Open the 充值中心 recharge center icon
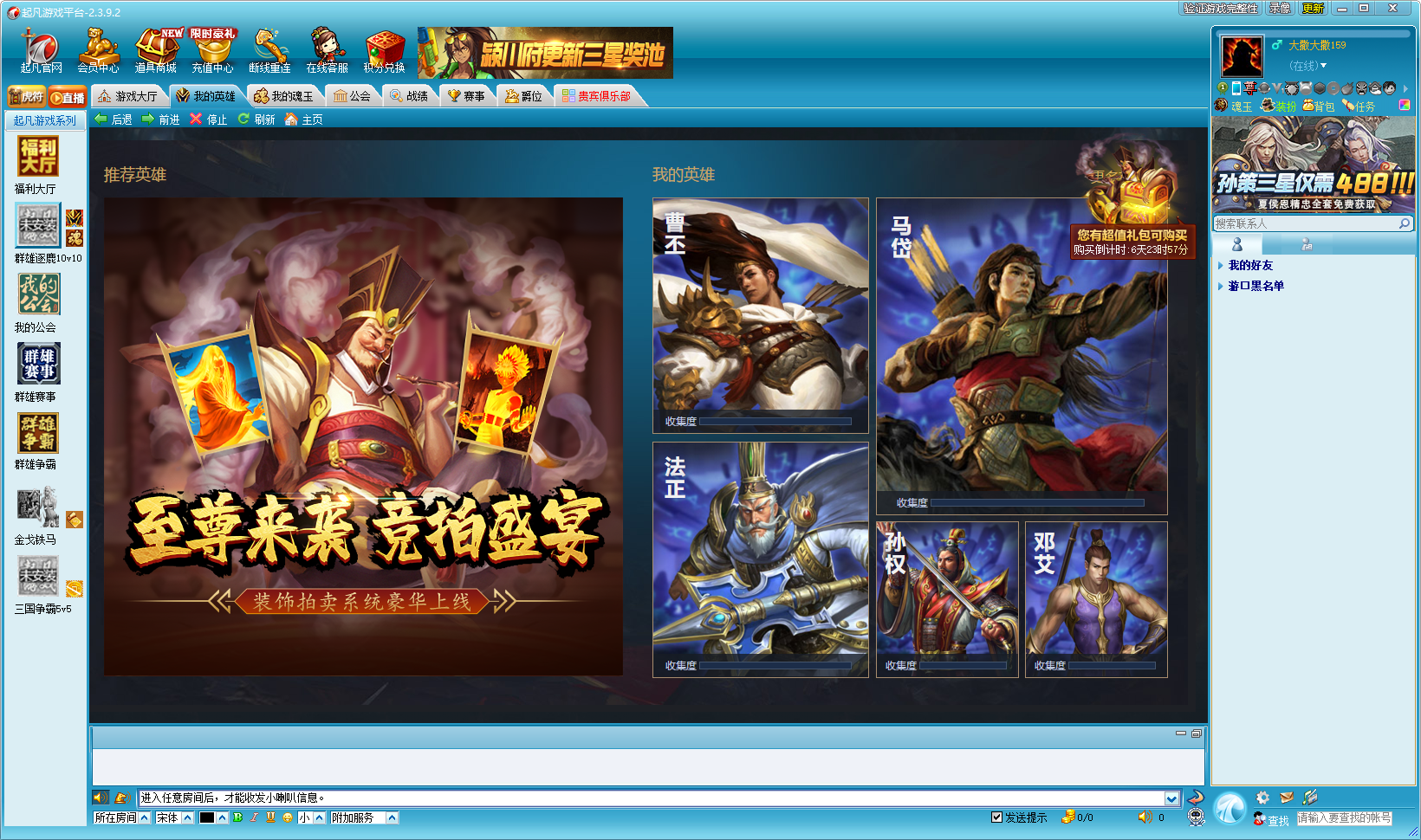Viewport: 1421px width, 840px height. [213, 50]
